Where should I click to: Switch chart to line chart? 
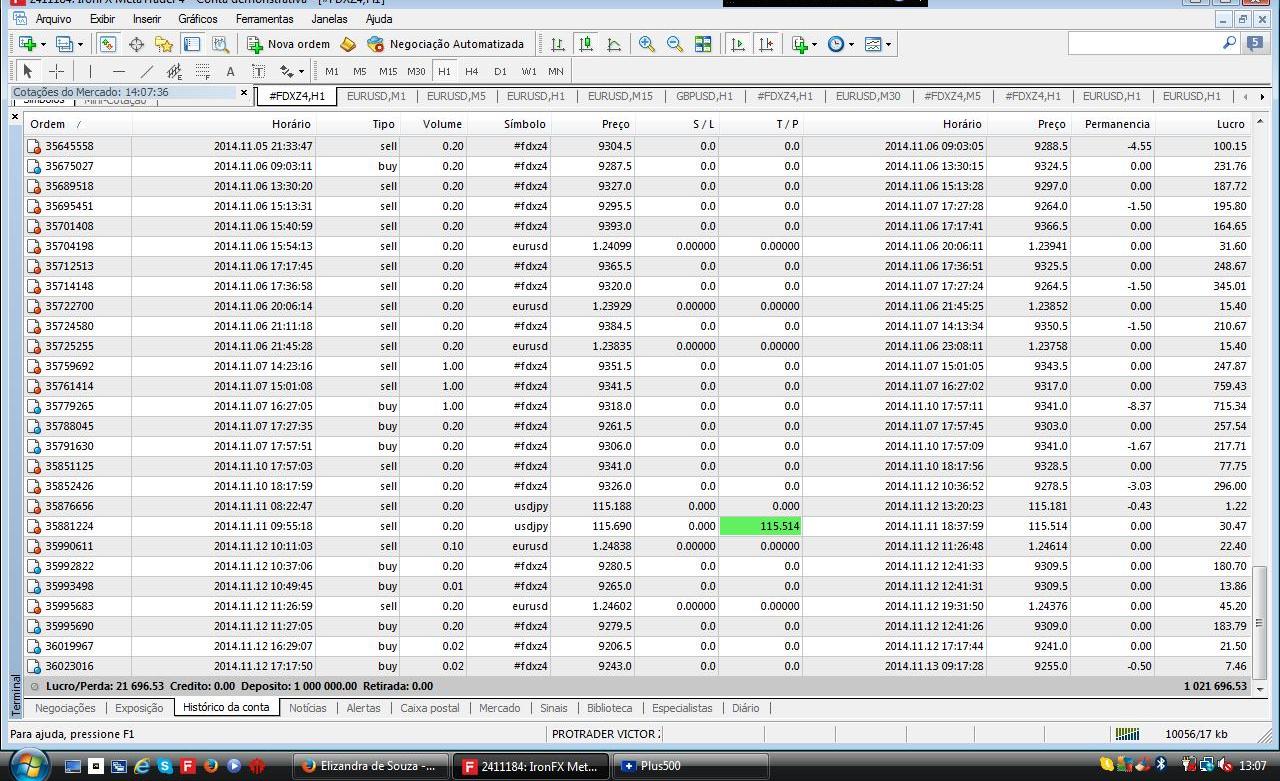614,44
